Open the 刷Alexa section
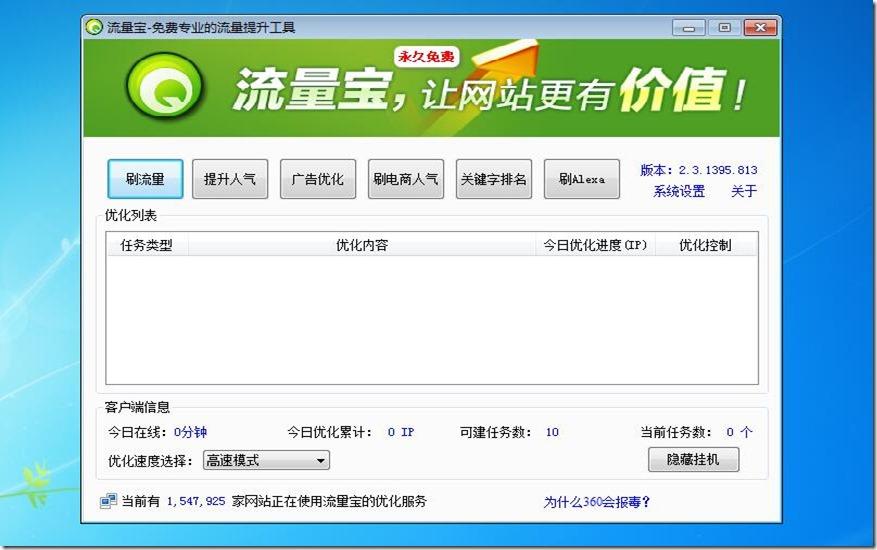 (582, 179)
